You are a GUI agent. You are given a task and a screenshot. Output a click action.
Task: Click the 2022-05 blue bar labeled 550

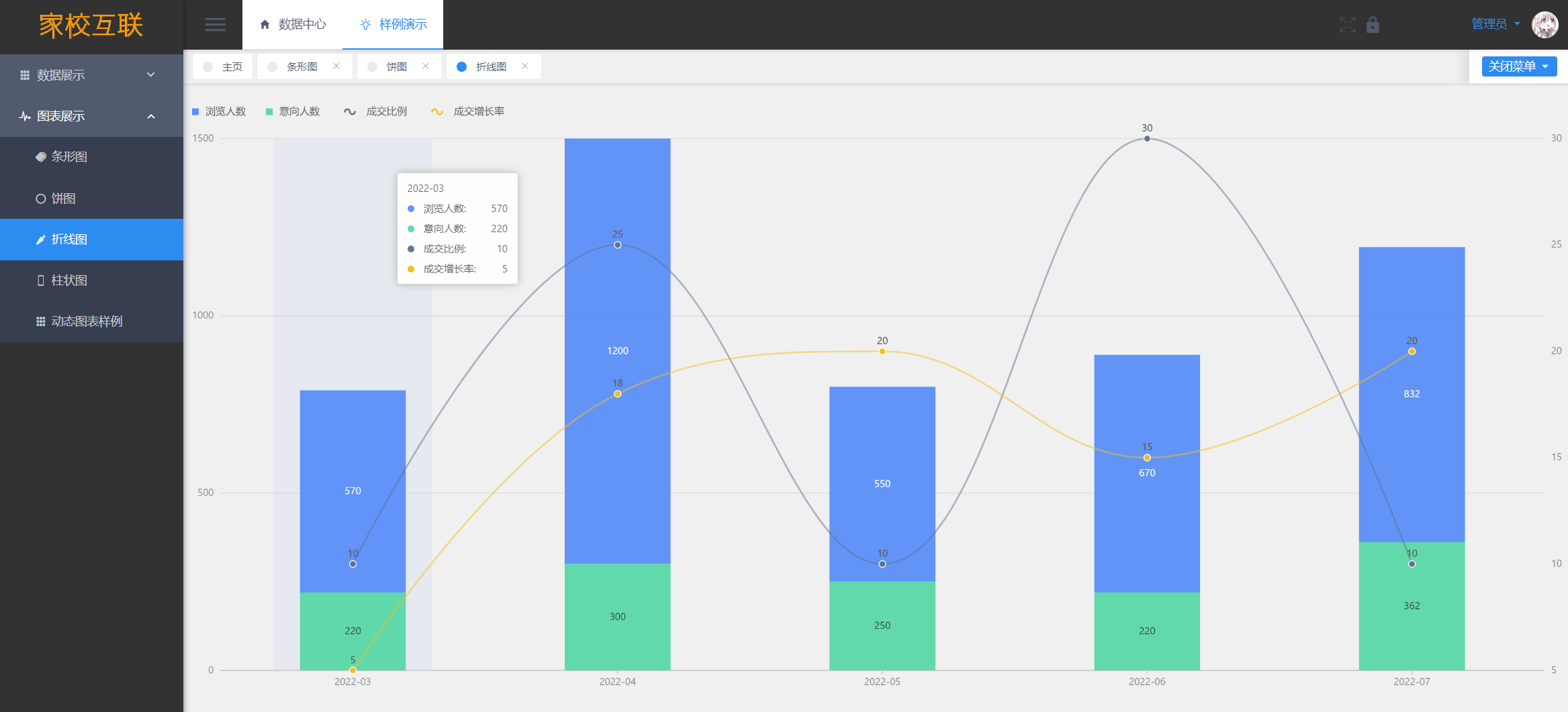[882, 484]
